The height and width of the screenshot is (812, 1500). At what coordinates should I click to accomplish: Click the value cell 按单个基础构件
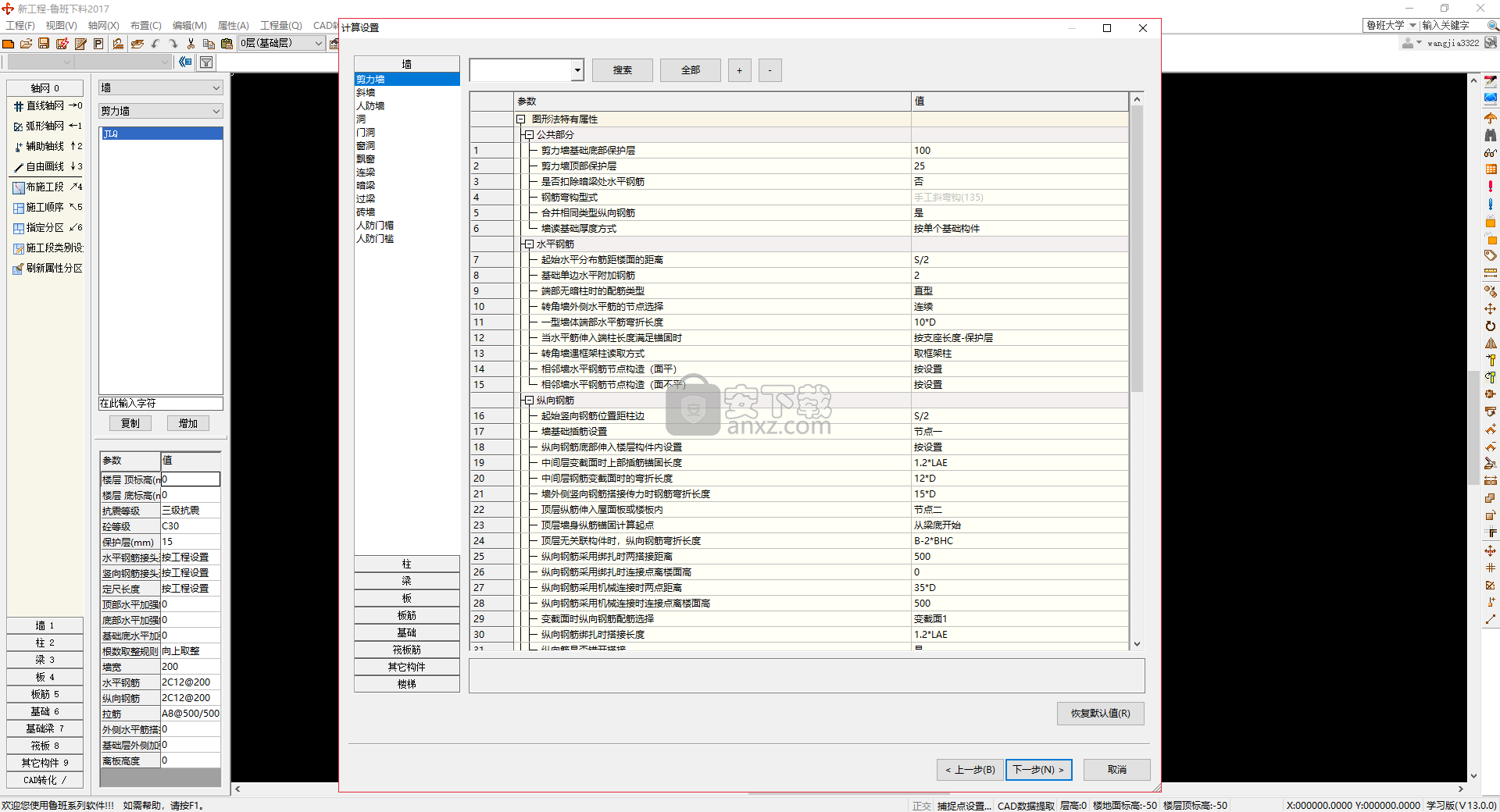point(1020,229)
